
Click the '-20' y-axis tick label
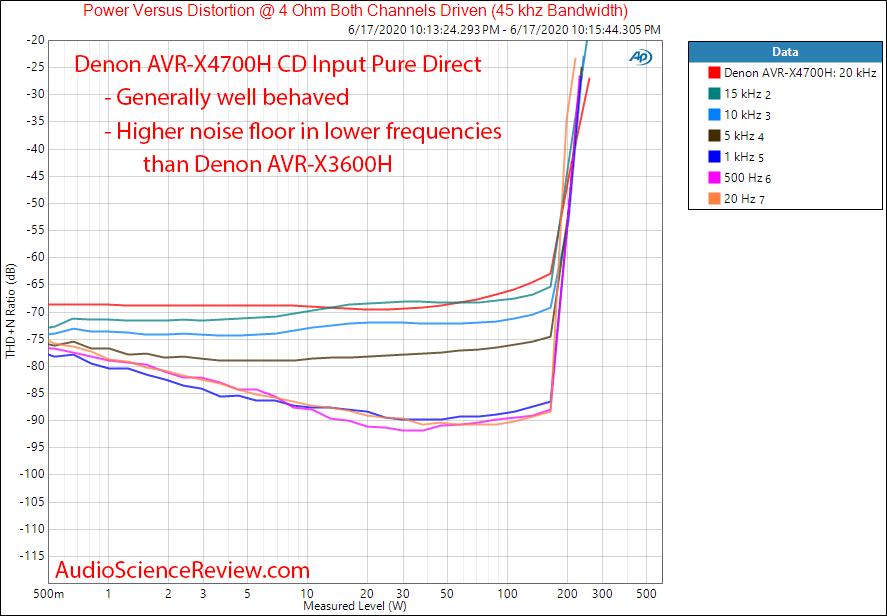coord(35,40)
